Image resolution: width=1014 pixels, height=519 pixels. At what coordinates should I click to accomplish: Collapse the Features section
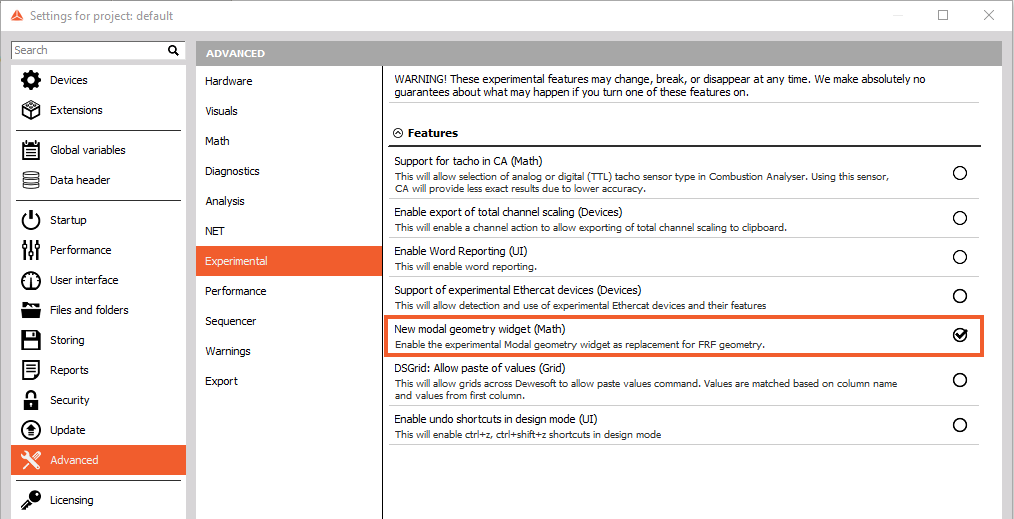pos(398,133)
